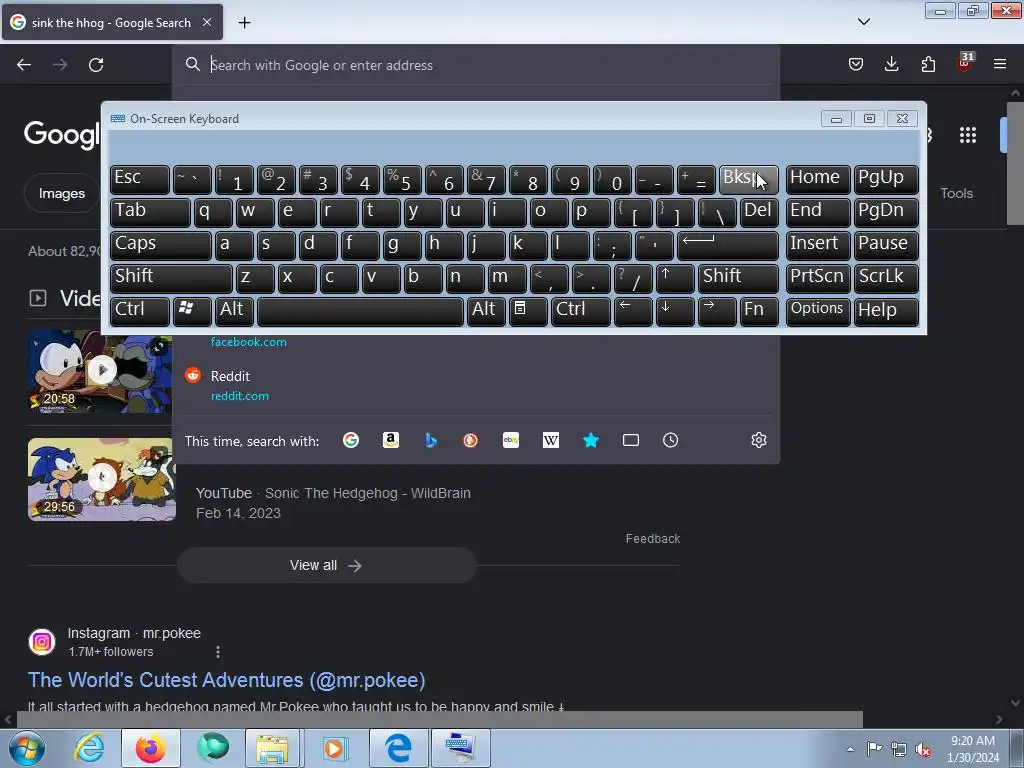Click the Firefox back arrow
Image resolution: width=1024 pixels, height=768 pixels.
pos(24,65)
